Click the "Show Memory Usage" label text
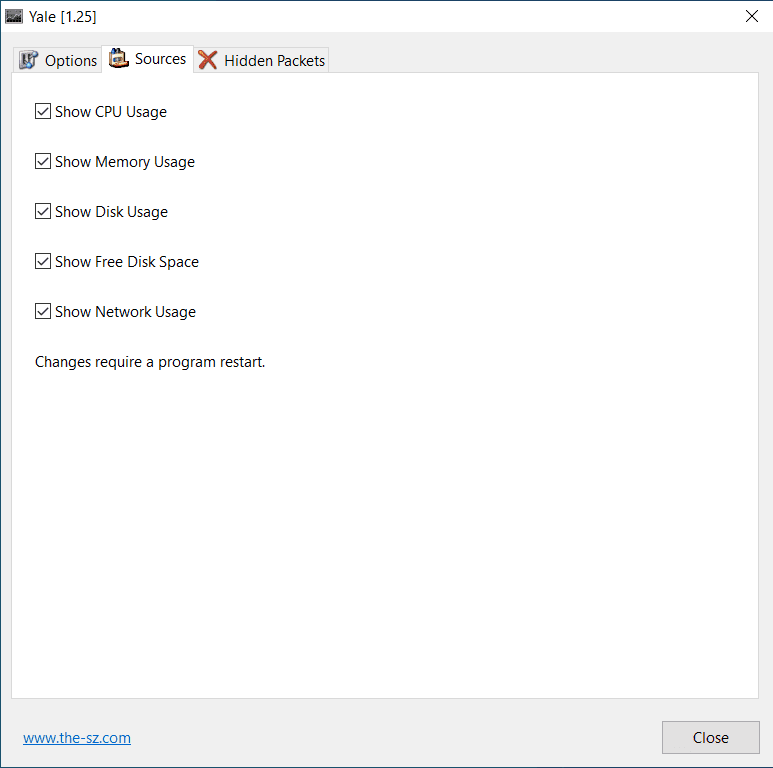This screenshot has height=768, width=773. coord(125,162)
